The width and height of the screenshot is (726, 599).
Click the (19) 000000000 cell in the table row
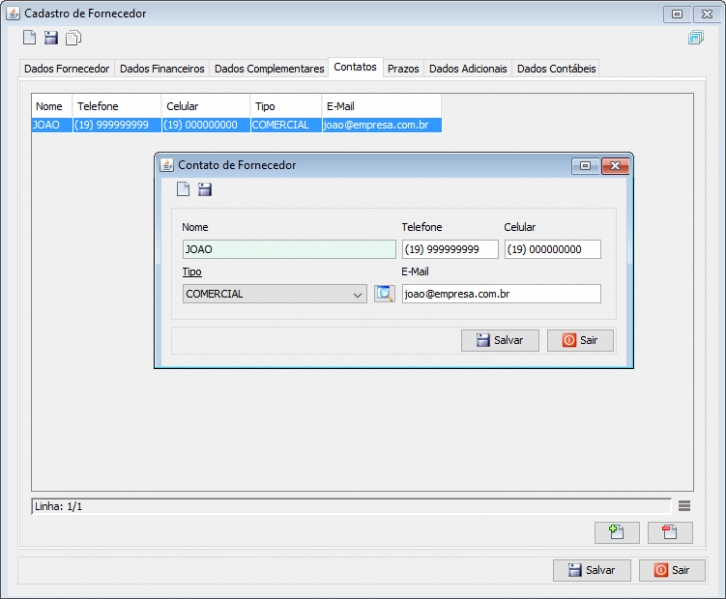point(206,125)
